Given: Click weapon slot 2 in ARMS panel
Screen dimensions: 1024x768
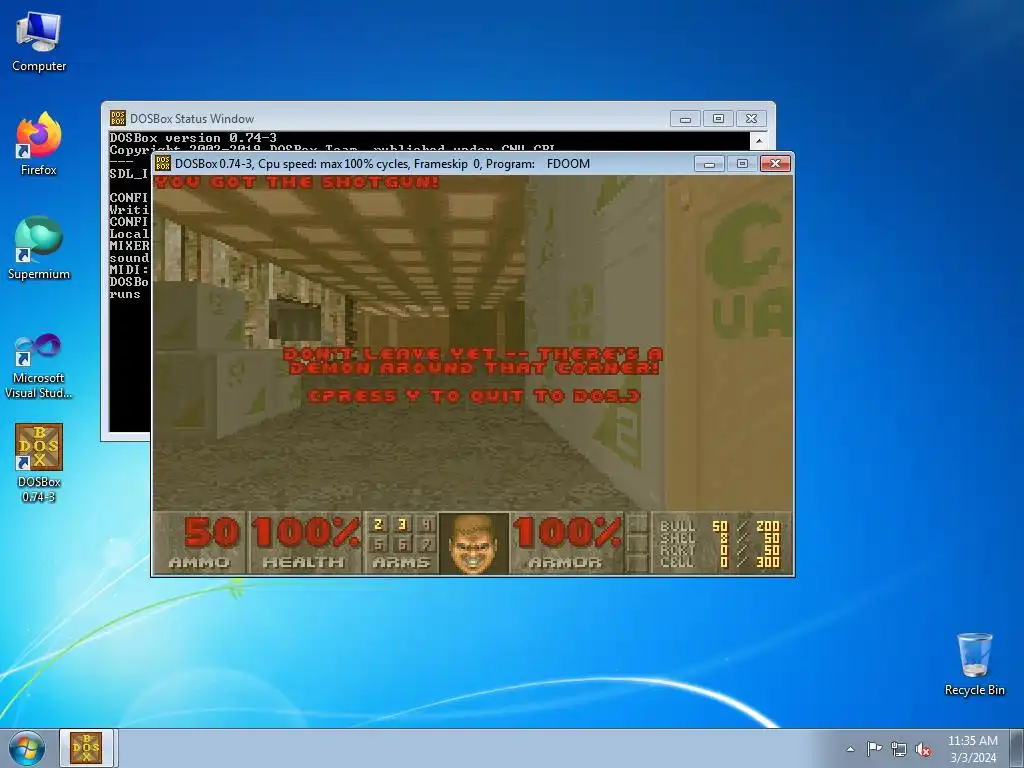Looking at the screenshot, I should pyautogui.click(x=378, y=524).
